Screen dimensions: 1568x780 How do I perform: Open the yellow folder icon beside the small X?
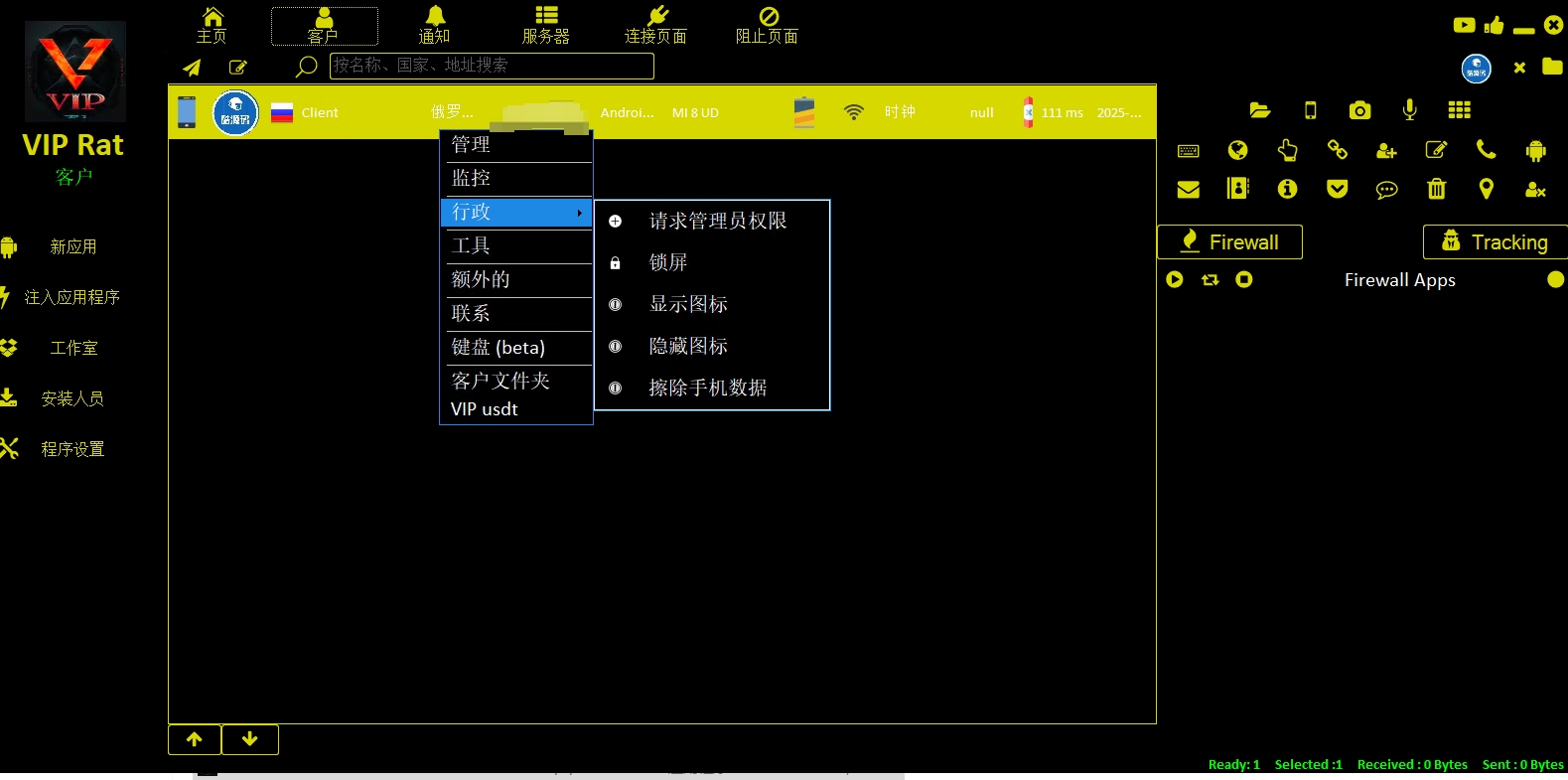tap(1552, 67)
